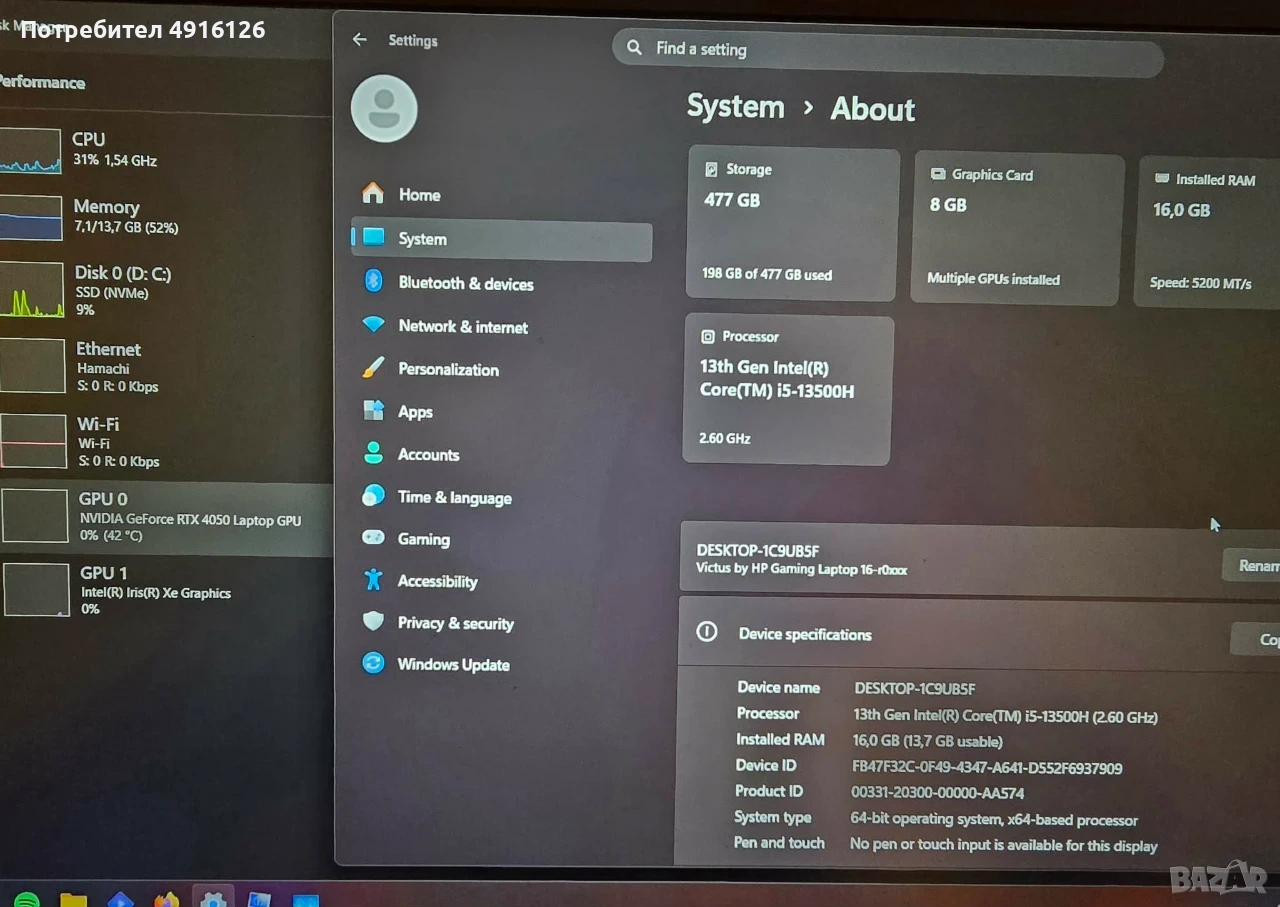Click the user account avatar in Settings
Viewport: 1280px width, 907px height.
pos(384,108)
